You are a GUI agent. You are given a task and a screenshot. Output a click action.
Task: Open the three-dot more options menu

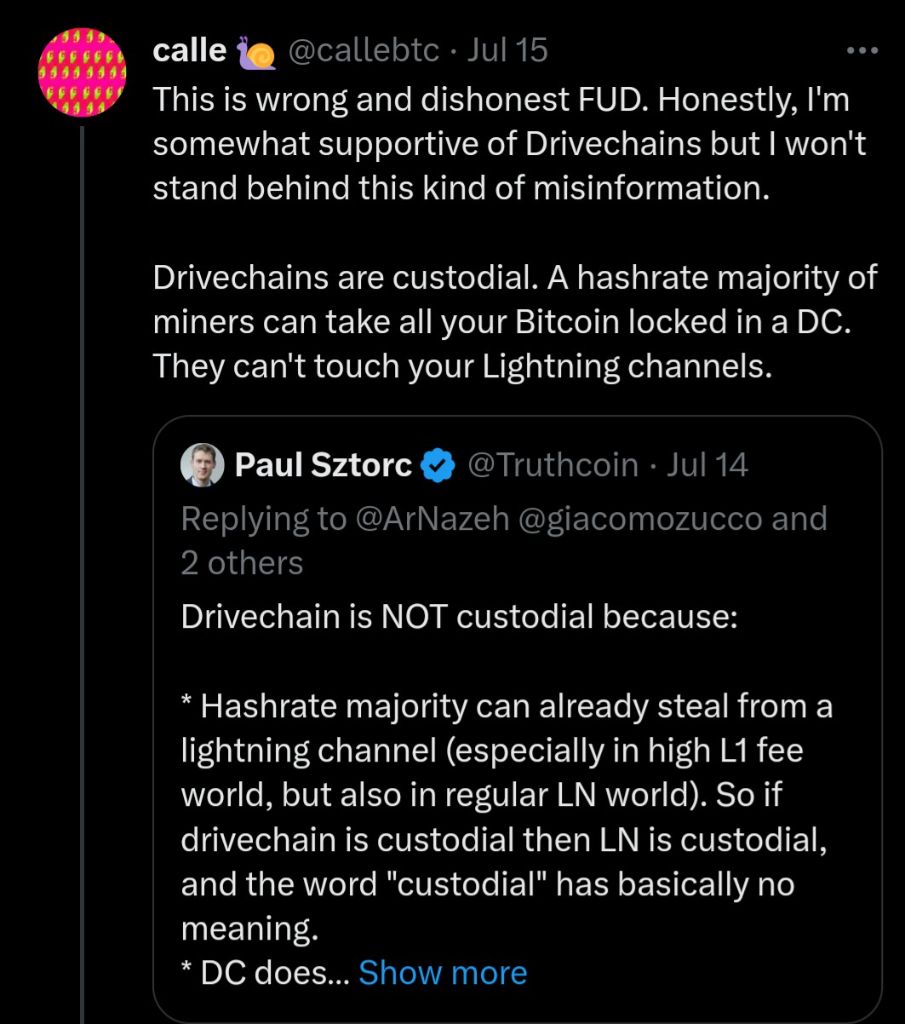coord(861,50)
